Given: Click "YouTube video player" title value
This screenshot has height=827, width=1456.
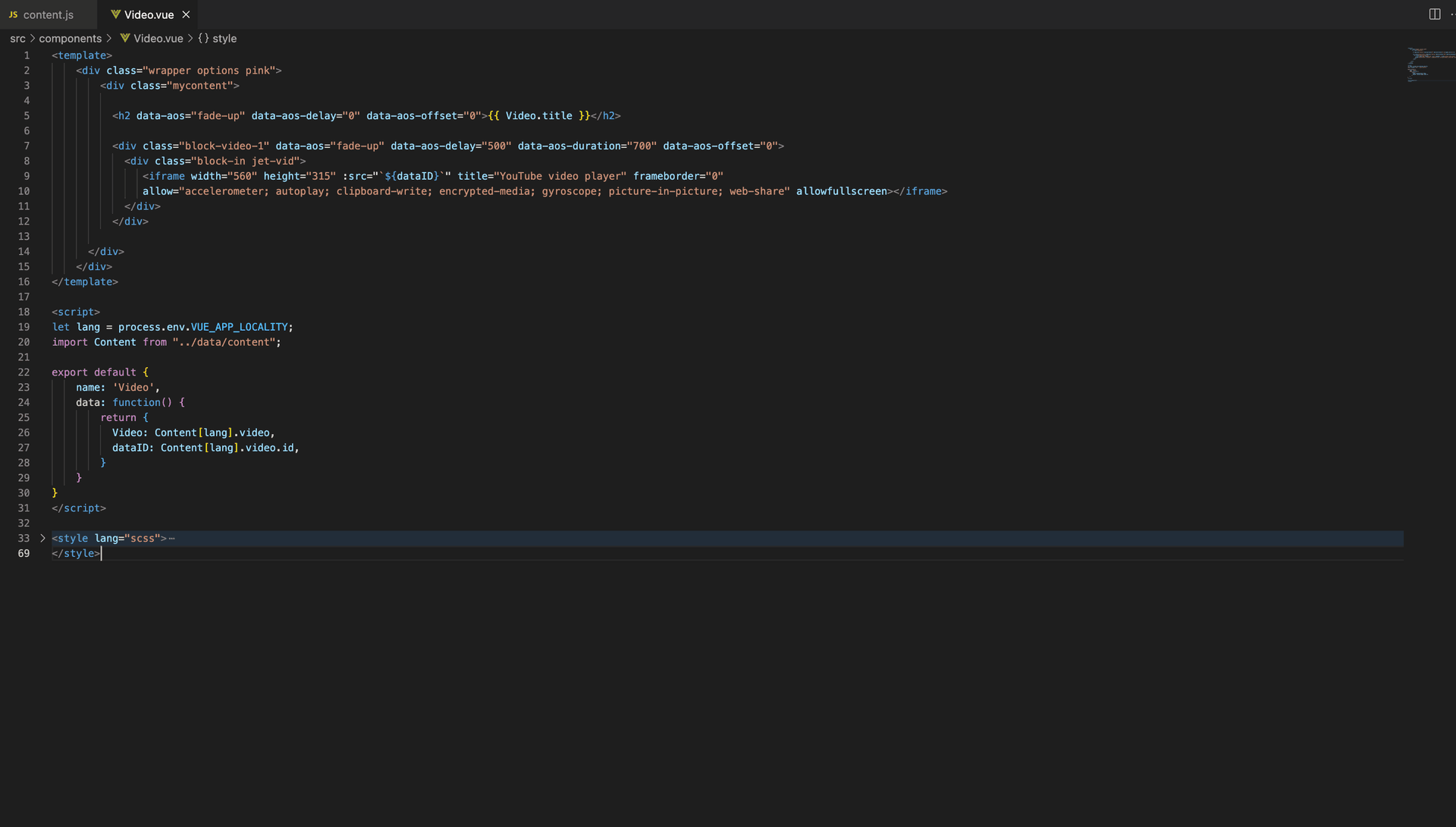Looking at the screenshot, I should [x=560, y=176].
